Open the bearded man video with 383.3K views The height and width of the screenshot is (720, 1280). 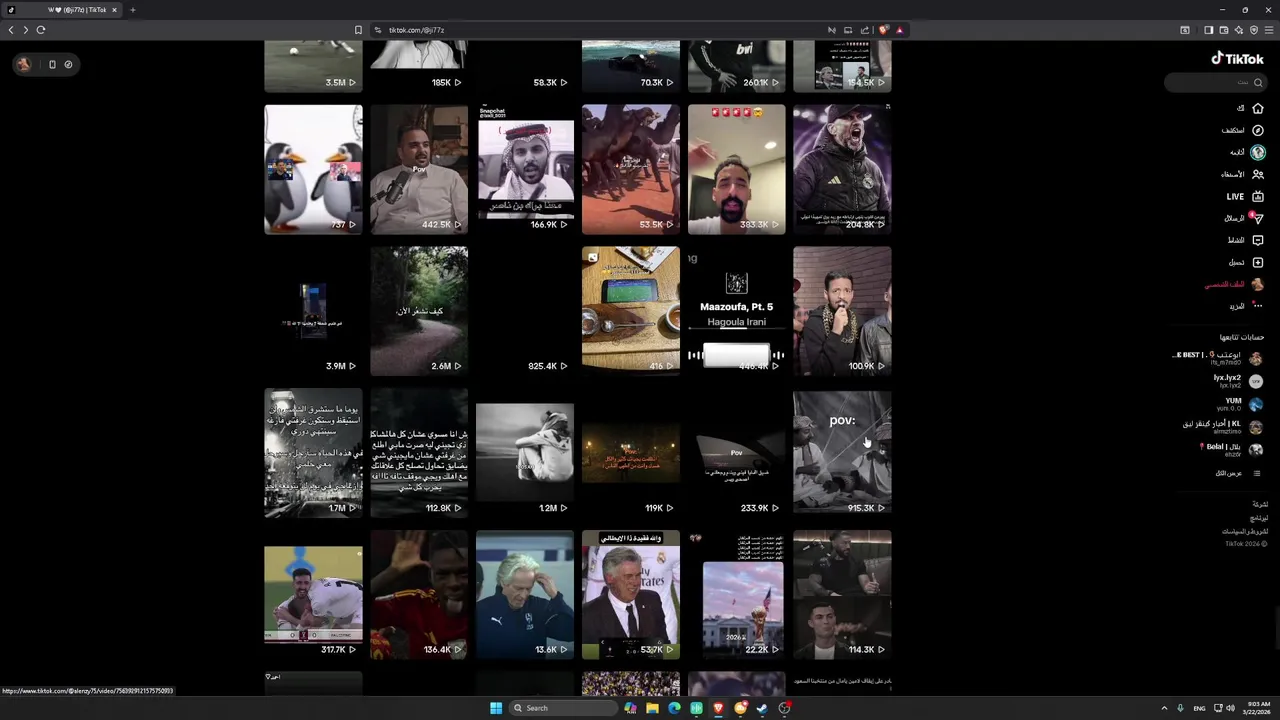pos(736,169)
